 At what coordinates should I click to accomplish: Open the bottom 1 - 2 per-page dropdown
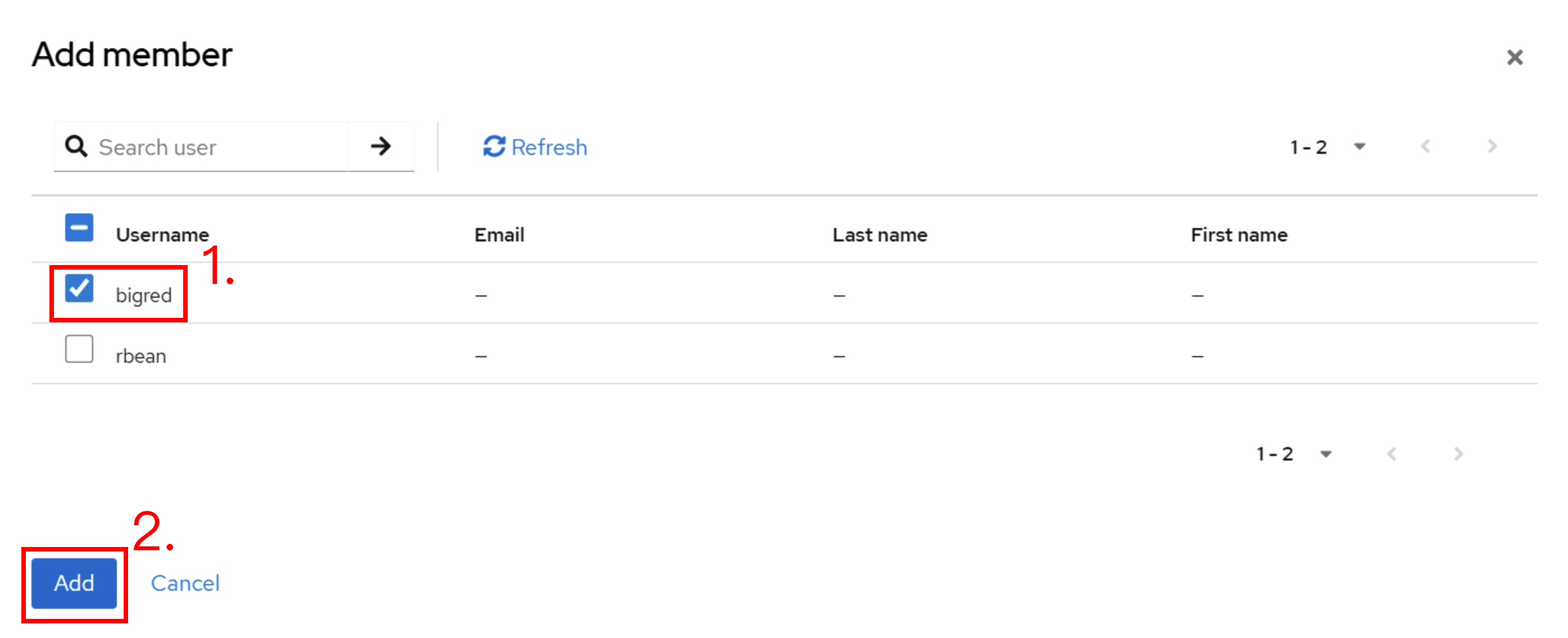1295,454
